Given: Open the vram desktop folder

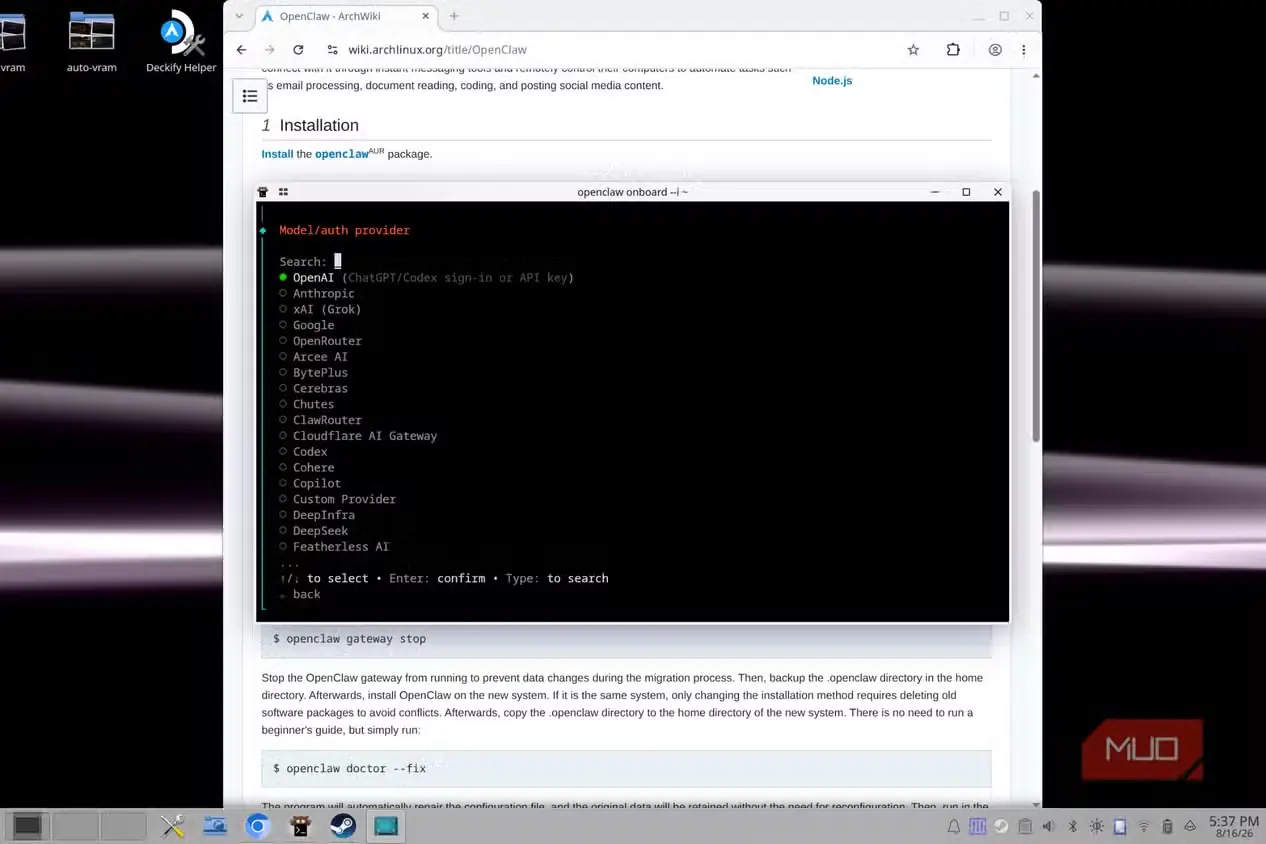Looking at the screenshot, I should point(12,41).
